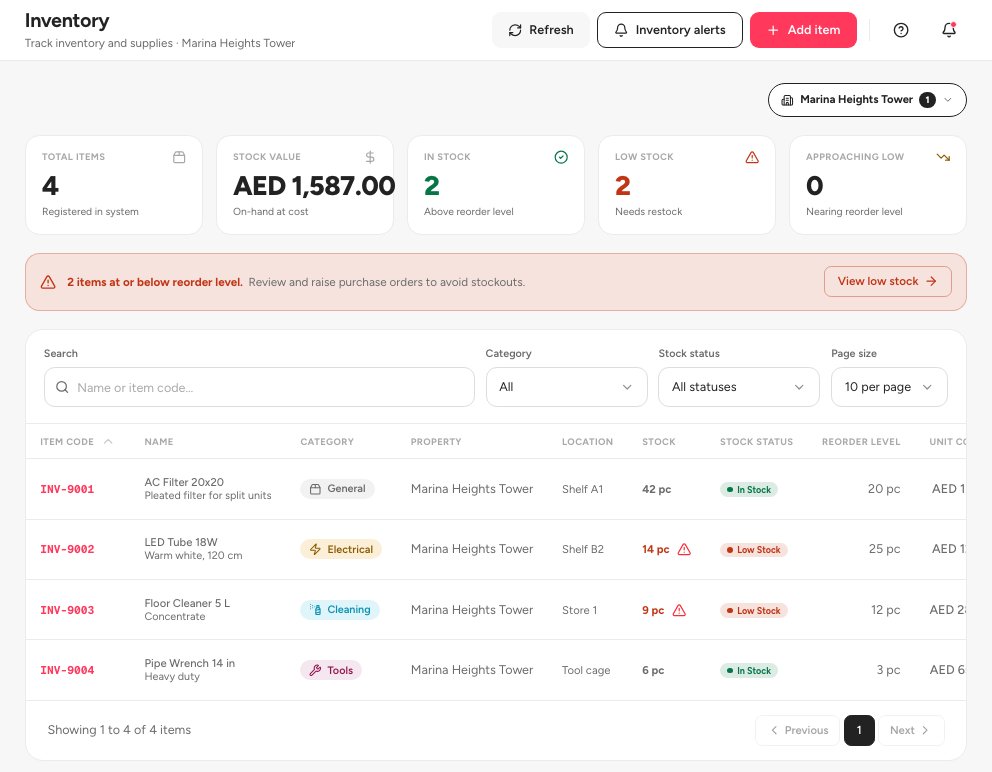
Task: Click the search magnifier icon
Action: [x=62, y=387]
